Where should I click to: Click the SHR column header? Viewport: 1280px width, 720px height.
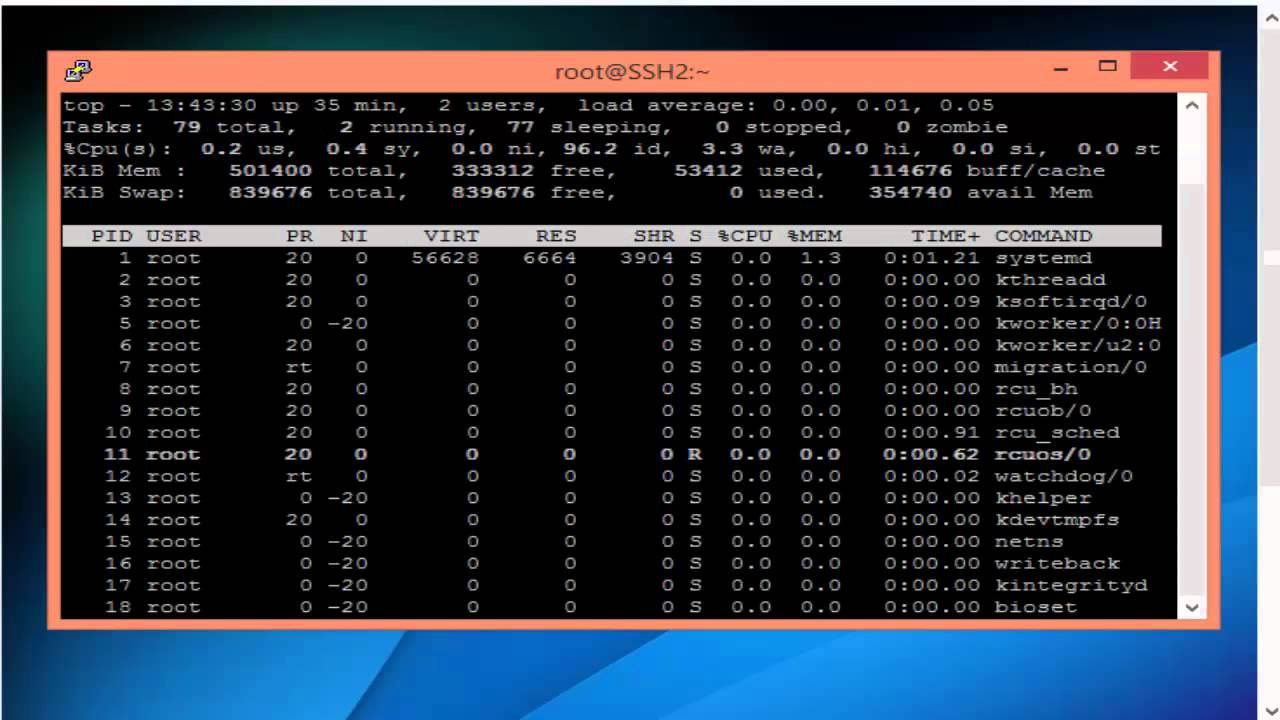pos(654,236)
